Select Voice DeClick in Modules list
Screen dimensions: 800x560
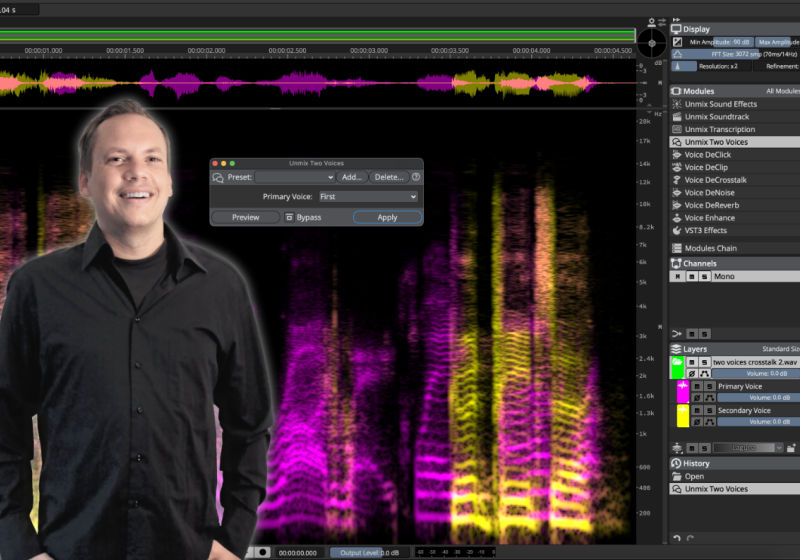735,155
